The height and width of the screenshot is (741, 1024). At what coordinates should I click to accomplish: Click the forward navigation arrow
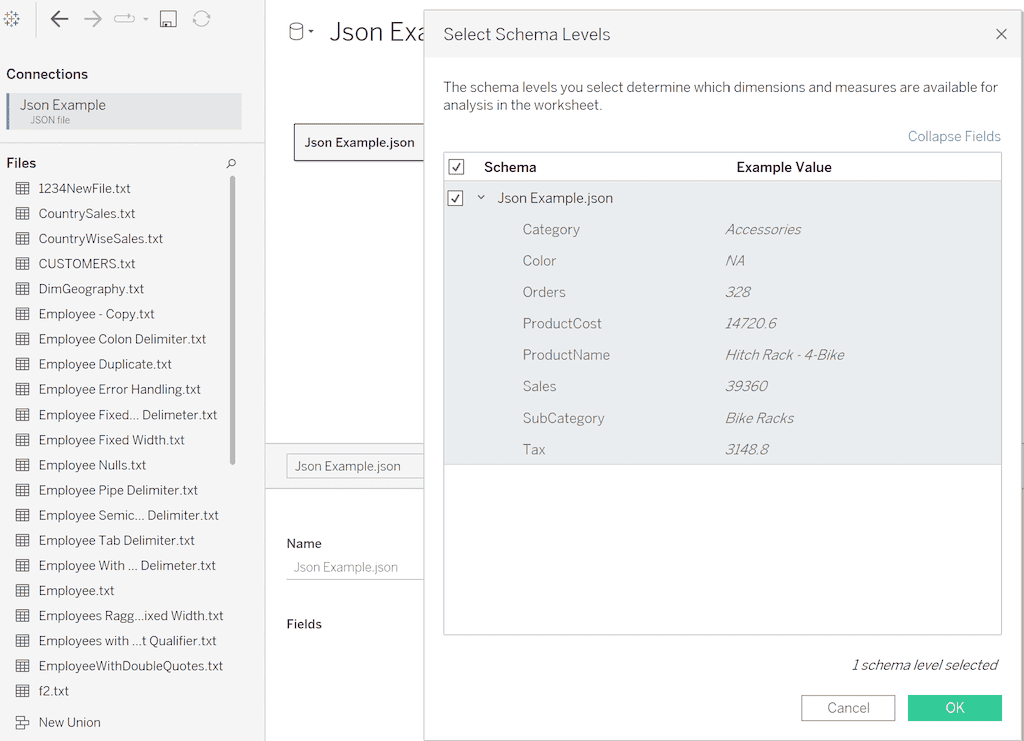pyautogui.click(x=92, y=18)
